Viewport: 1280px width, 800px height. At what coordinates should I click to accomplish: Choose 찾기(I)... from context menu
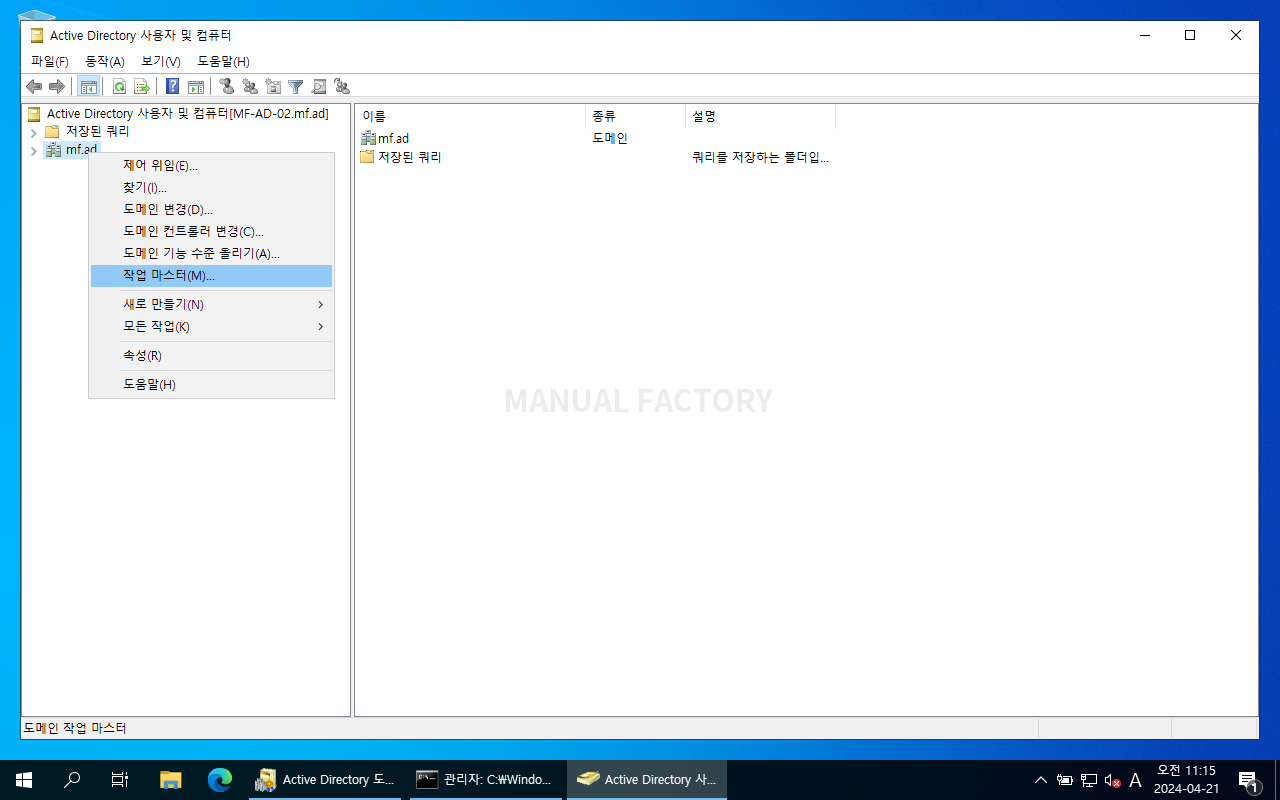click(x=211, y=188)
